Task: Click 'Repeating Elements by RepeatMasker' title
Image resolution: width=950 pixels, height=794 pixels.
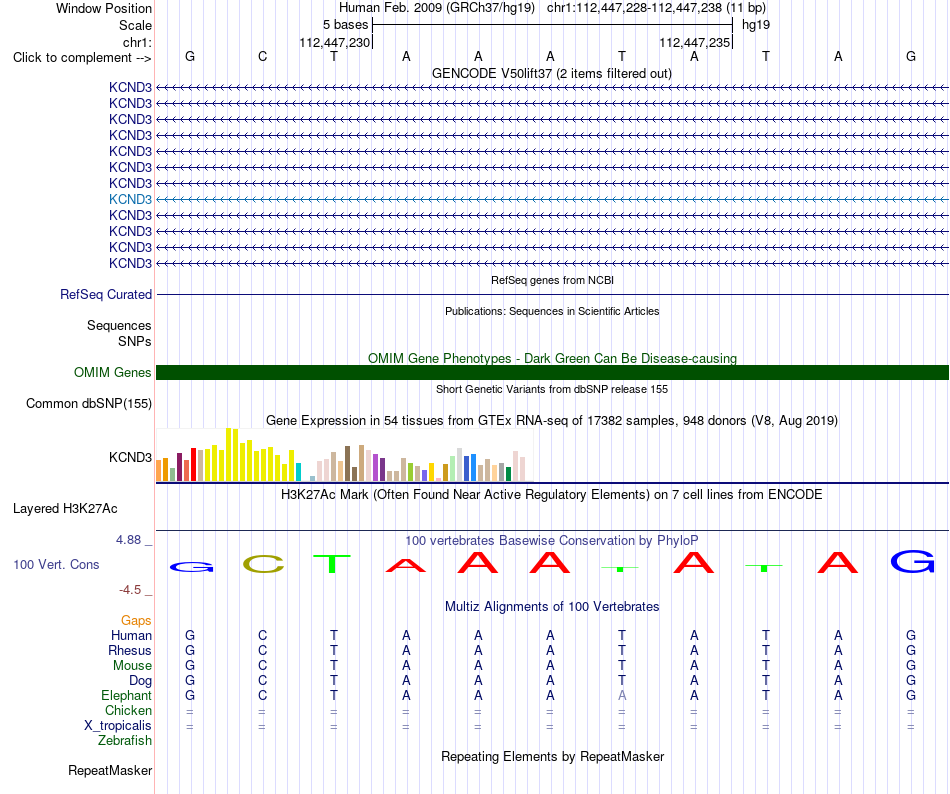Action: click(553, 756)
